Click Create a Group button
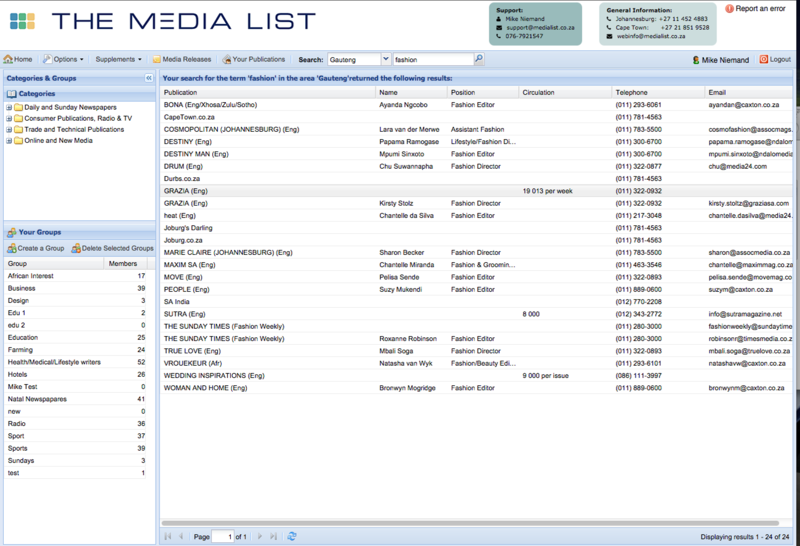800x546 pixels. click(x=36, y=248)
